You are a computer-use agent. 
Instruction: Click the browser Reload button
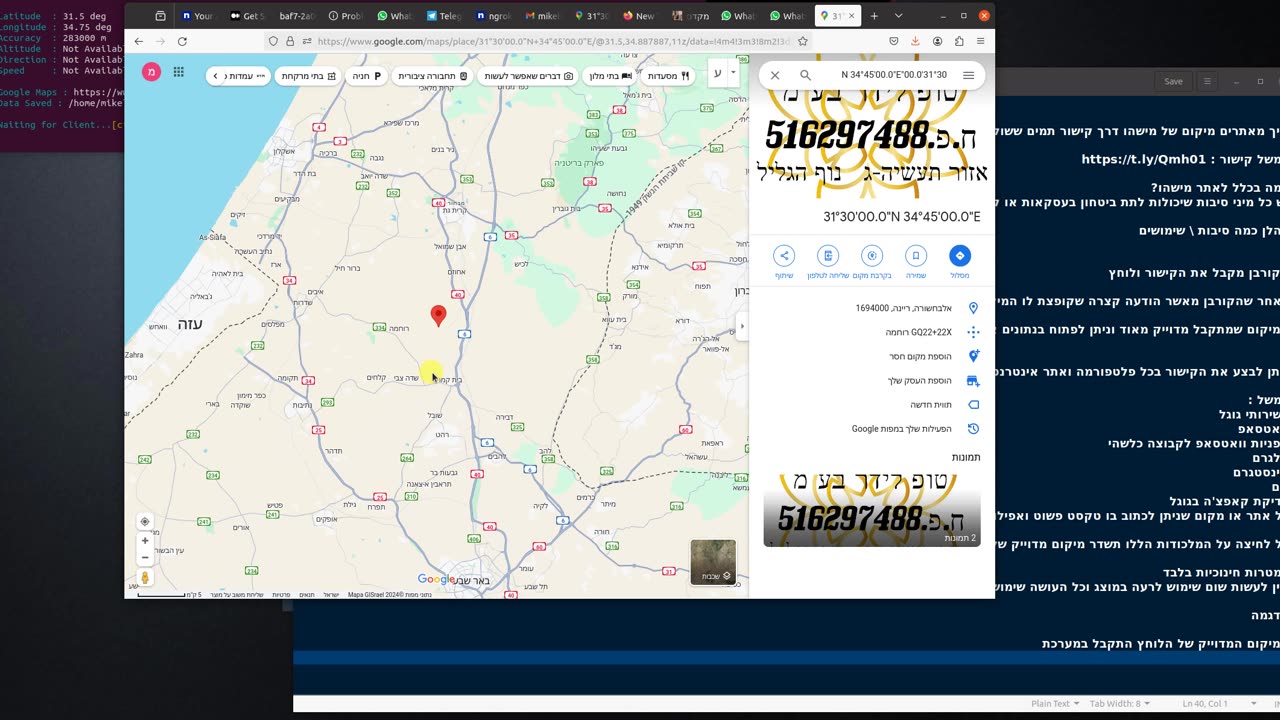pyautogui.click(x=182, y=41)
